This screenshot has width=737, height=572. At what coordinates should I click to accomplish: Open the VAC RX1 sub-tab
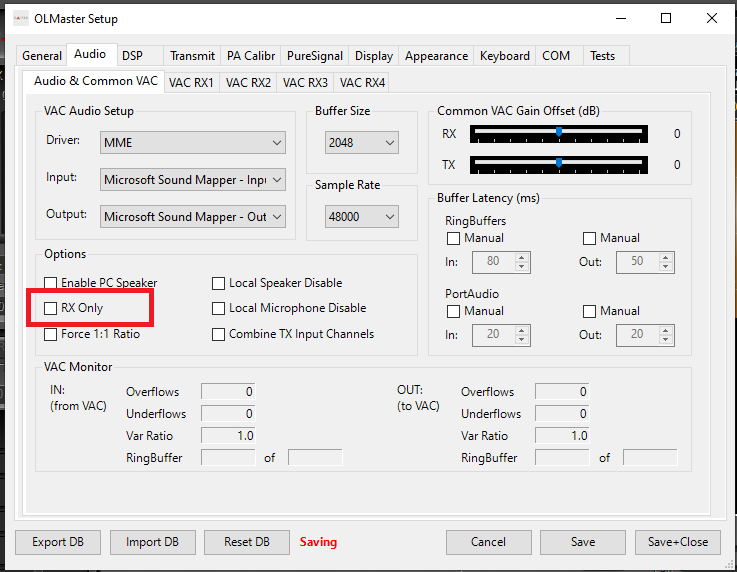190,82
